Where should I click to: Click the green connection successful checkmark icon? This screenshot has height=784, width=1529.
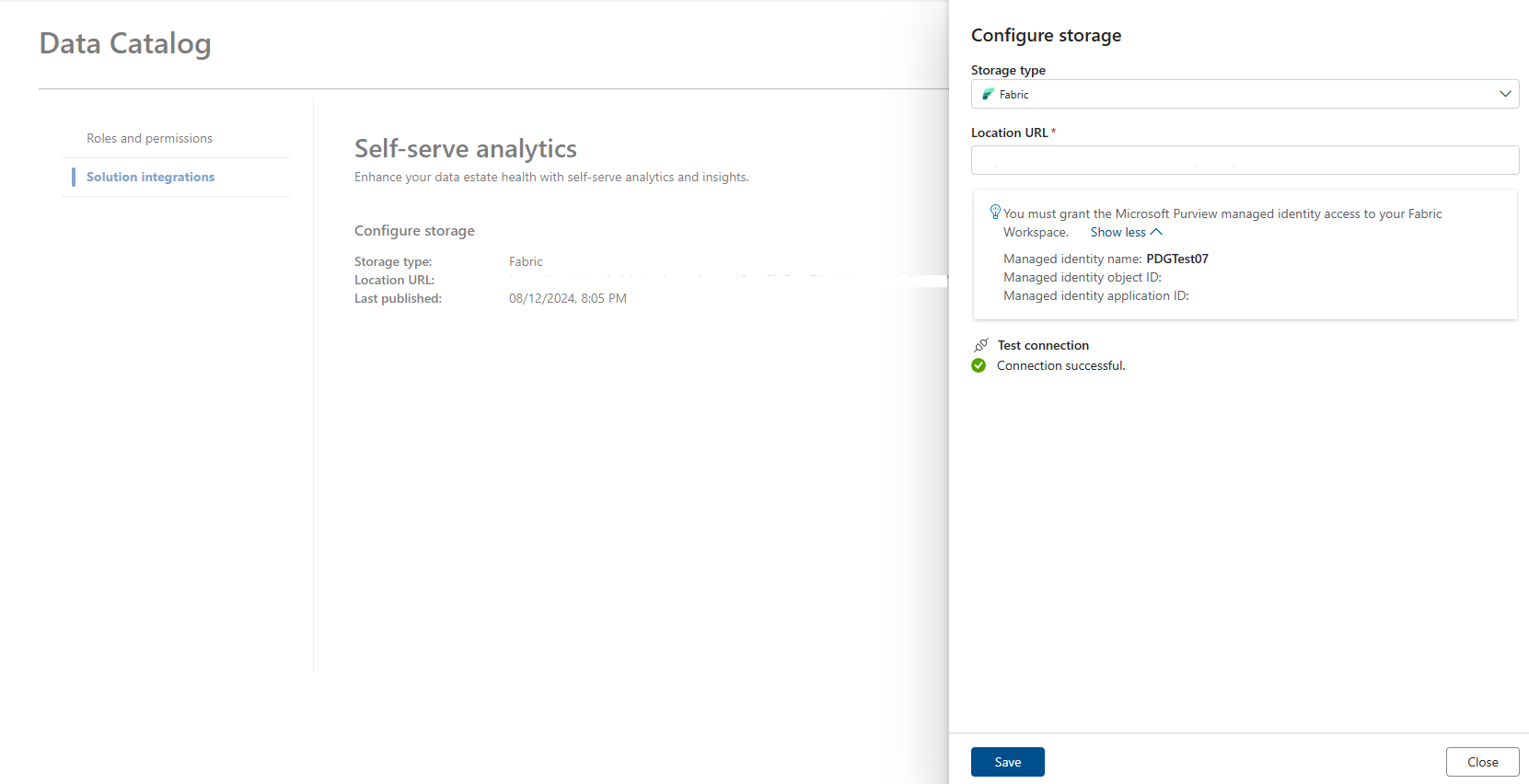point(979,365)
